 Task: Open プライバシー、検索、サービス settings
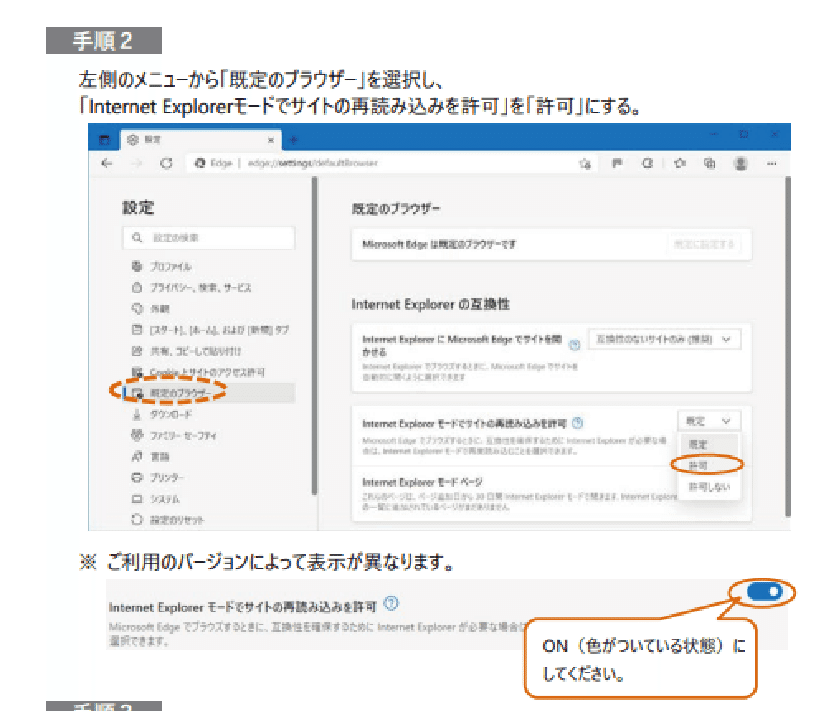(191, 287)
